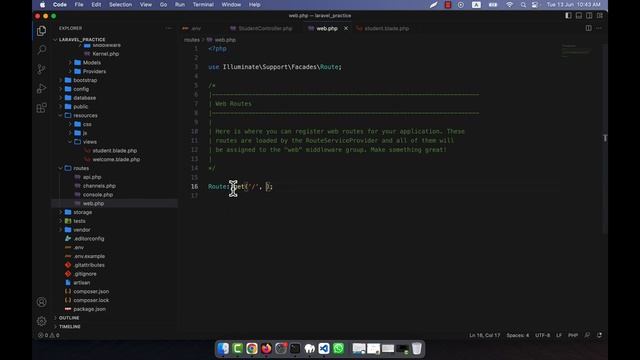Open the Go menu
This screenshot has width=640, height=360.
click(163, 5)
